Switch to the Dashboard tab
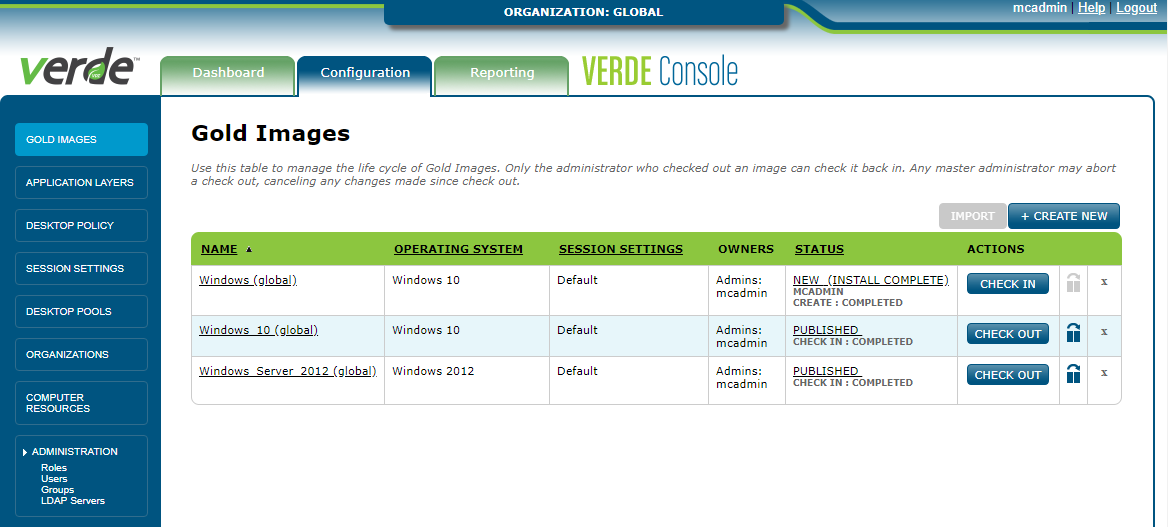Image resolution: width=1168 pixels, height=527 pixels. tap(228, 73)
